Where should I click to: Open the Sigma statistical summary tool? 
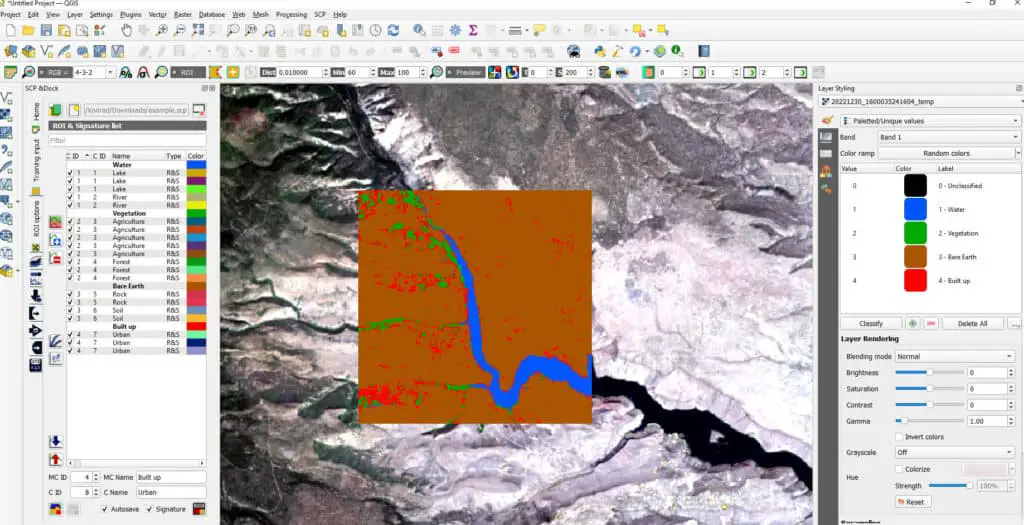point(473,31)
